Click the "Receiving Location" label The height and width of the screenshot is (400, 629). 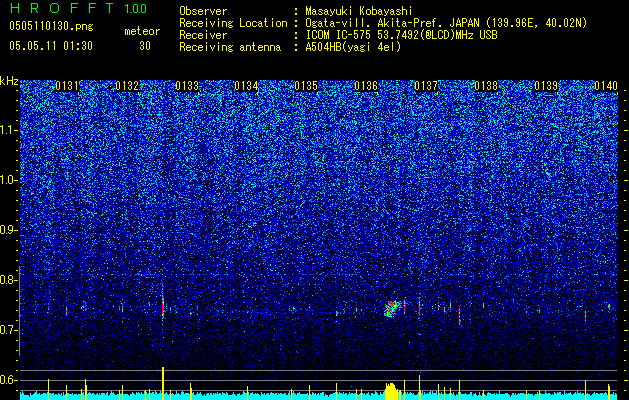[x=233, y=23]
